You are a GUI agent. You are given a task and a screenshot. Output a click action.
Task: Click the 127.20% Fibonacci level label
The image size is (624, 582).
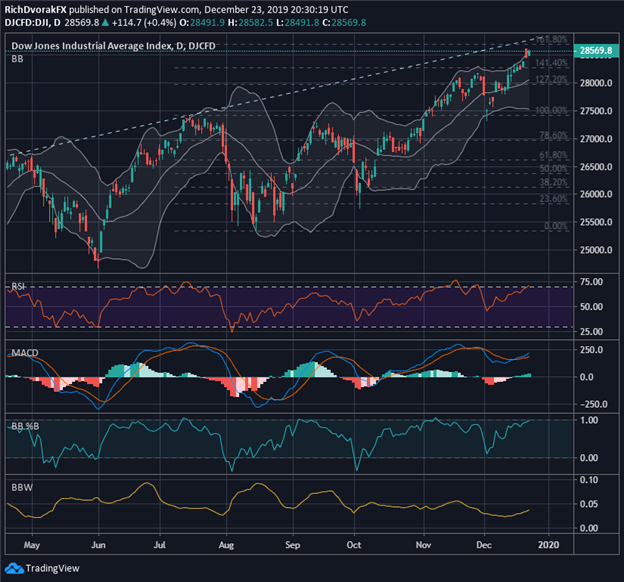(x=552, y=80)
